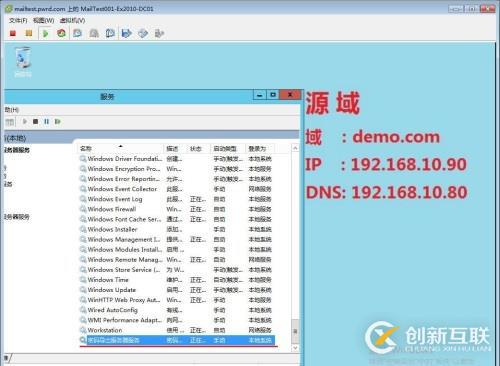500x366 pixels.
Task: Sort by the 描述 column header
Action: (x=175, y=148)
